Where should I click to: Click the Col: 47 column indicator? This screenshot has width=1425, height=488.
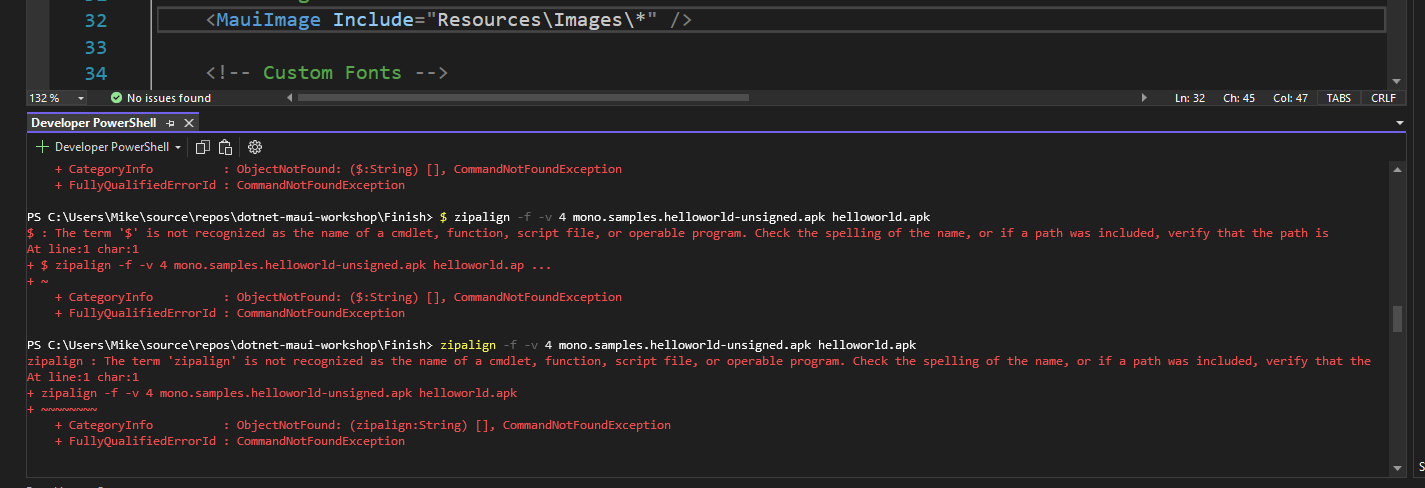[1290, 98]
